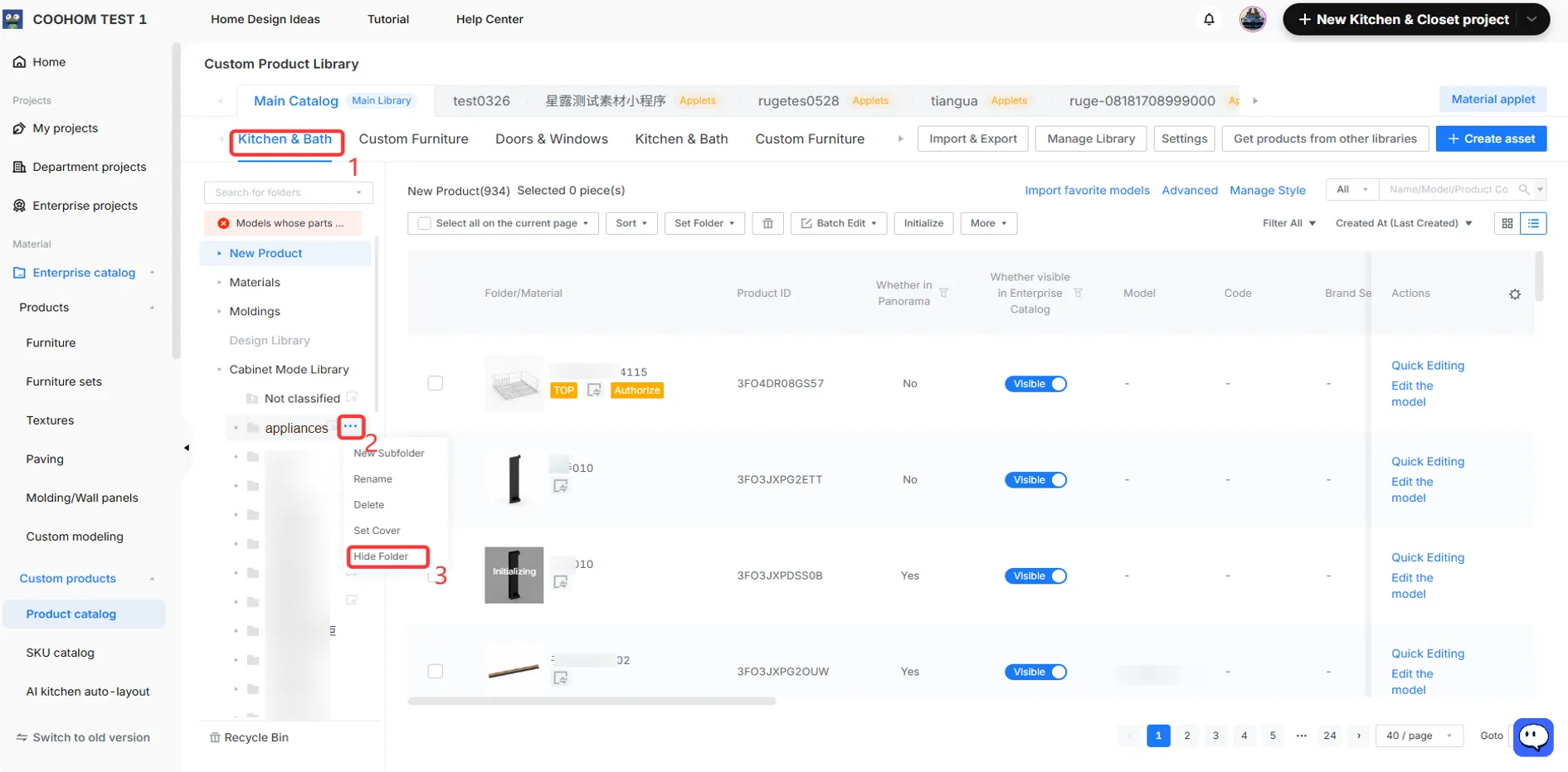This screenshot has width=1568, height=772.
Task: Filter the Enterprise Catalog visibility column
Action: (x=1078, y=293)
